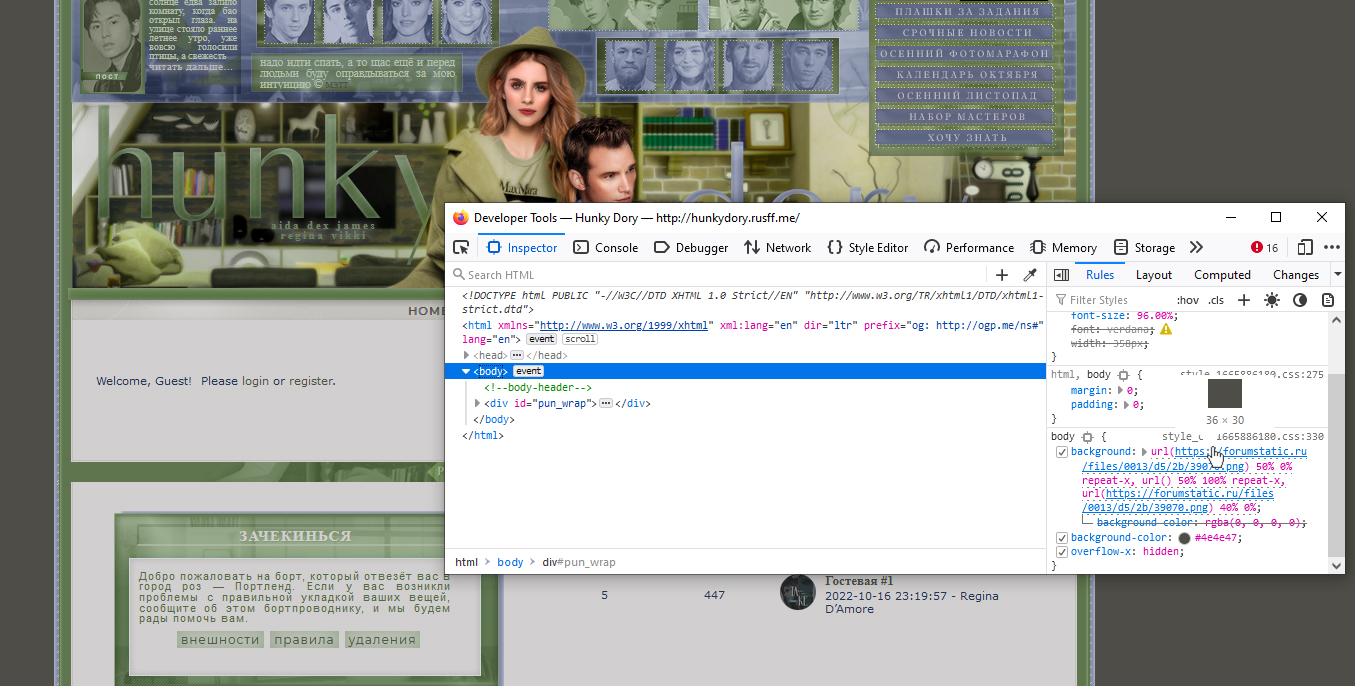Create a new node with plus icon
1355x686 pixels.
[x=1002, y=275]
